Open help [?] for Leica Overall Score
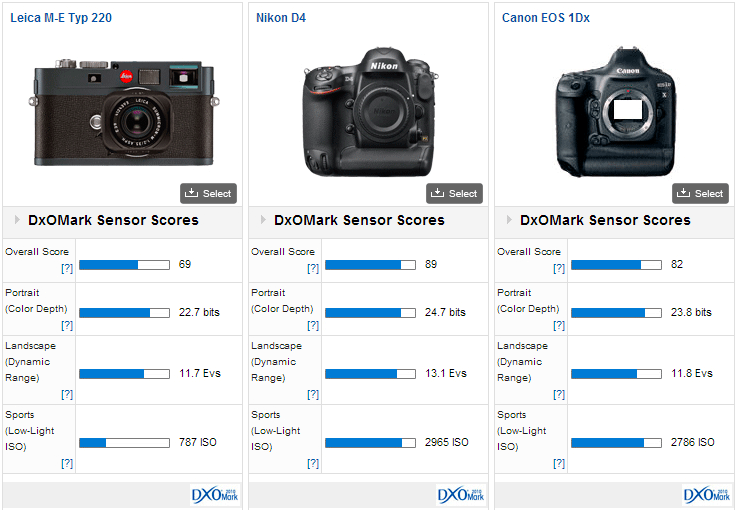The image size is (738, 510). (66, 269)
